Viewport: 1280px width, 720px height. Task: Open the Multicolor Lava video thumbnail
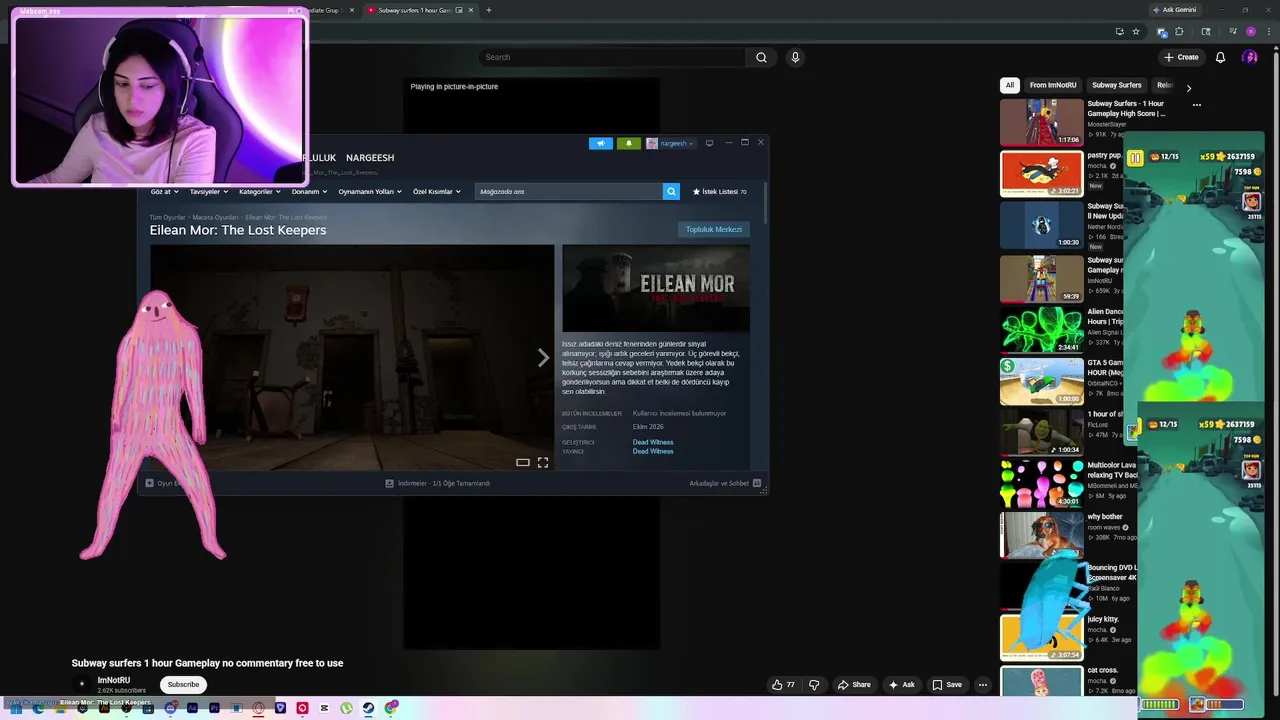click(x=1041, y=483)
